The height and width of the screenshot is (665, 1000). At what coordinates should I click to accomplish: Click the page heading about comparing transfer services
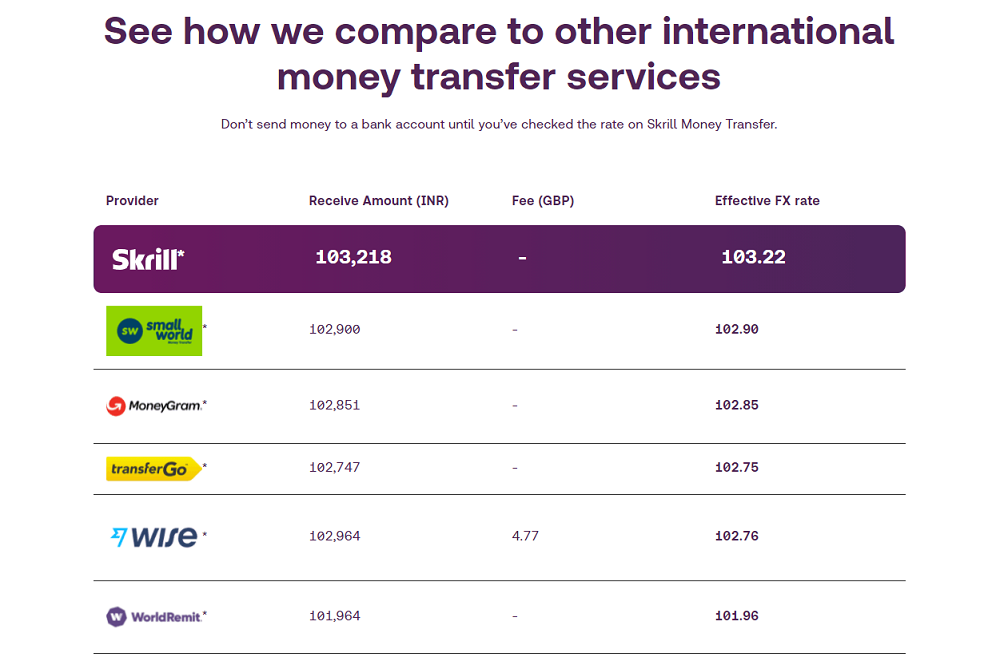pos(499,54)
